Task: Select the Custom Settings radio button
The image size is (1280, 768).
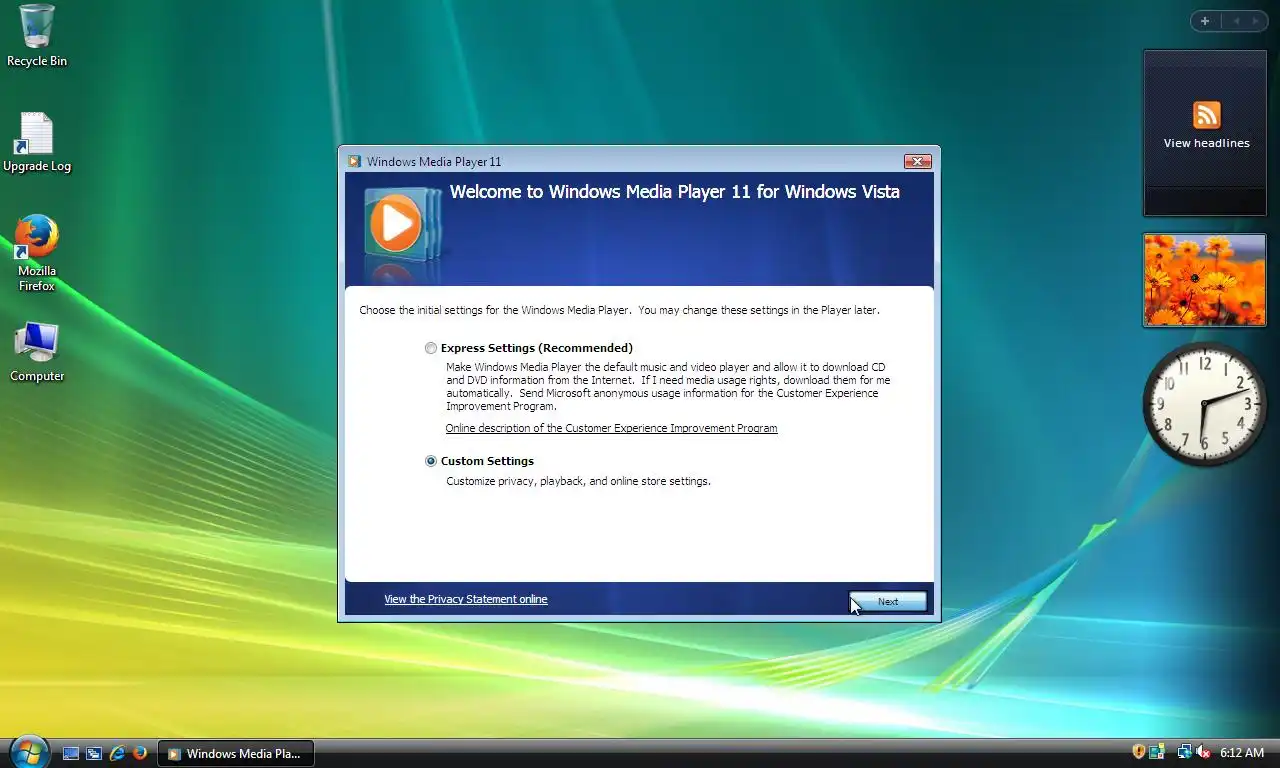Action: coord(431,461)
